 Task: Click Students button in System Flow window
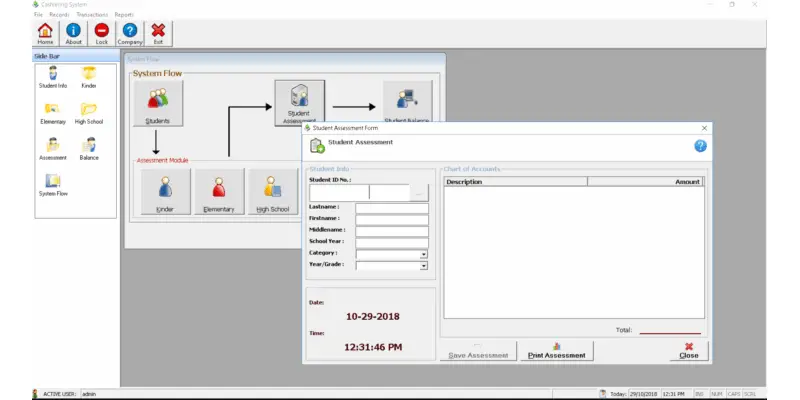[x=158, y=103]
